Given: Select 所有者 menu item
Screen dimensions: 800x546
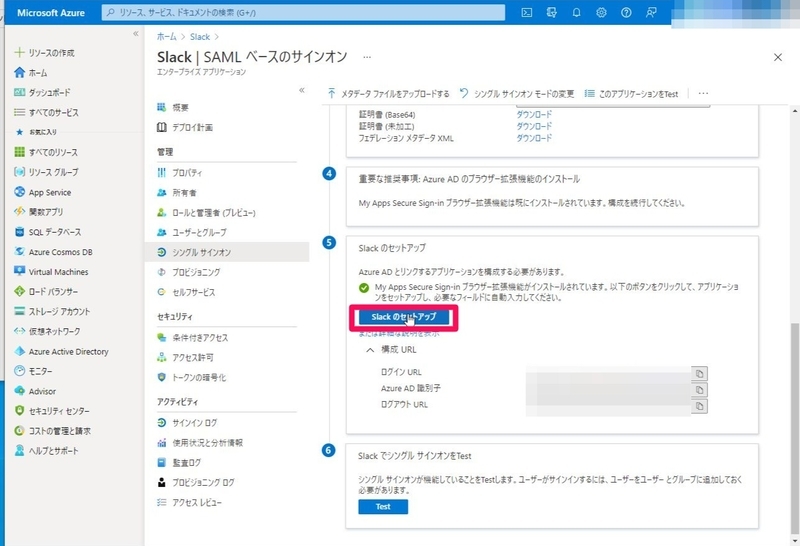Looking at the screenshot, I should click(177, 192).
